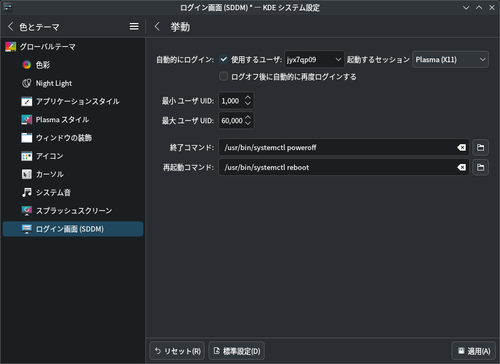Maximize the window with up arrow
Screen dimensions: 500x364
[x=479, y=7]
